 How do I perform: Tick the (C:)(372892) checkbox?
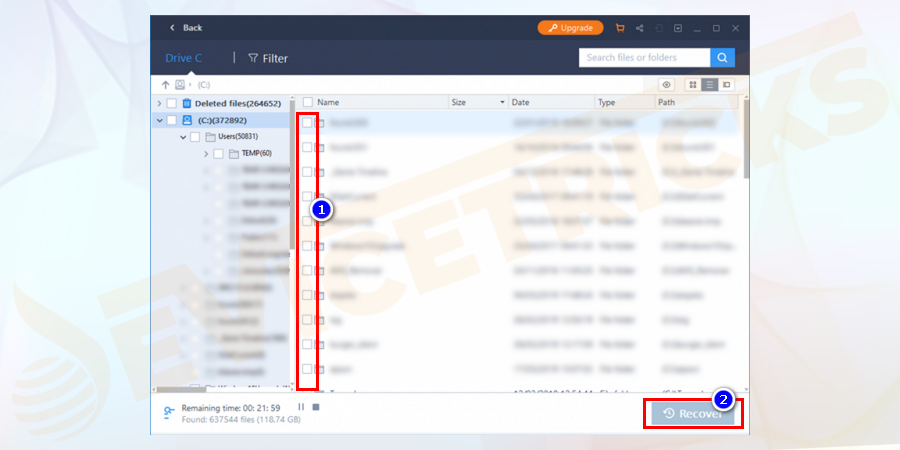point(171,121)
